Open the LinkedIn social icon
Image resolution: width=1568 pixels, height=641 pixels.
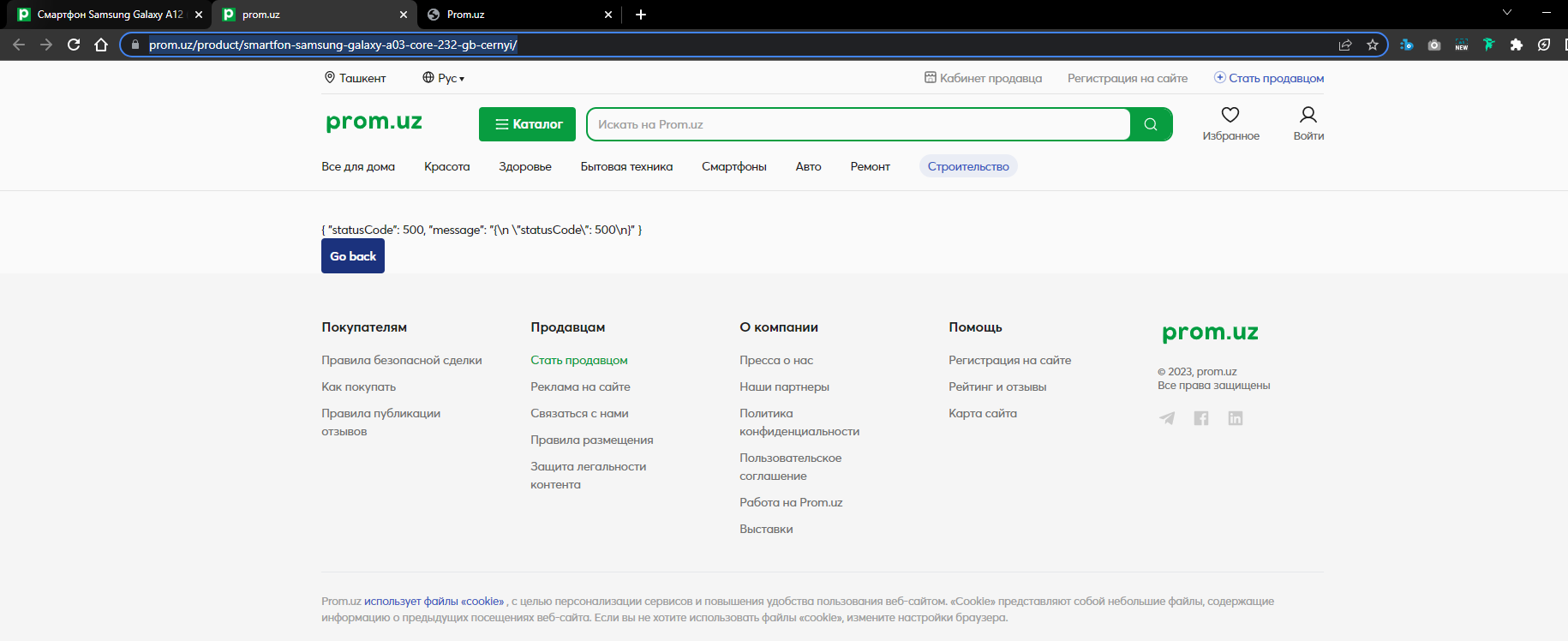1236,418
